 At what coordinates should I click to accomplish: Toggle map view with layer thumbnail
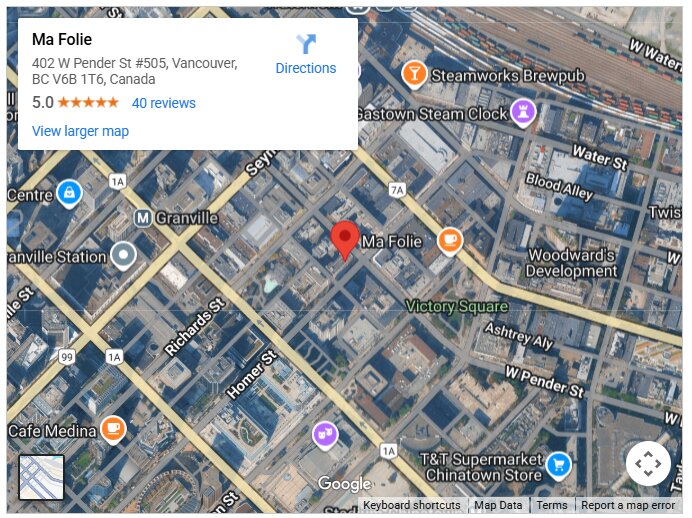coord(41,477)
